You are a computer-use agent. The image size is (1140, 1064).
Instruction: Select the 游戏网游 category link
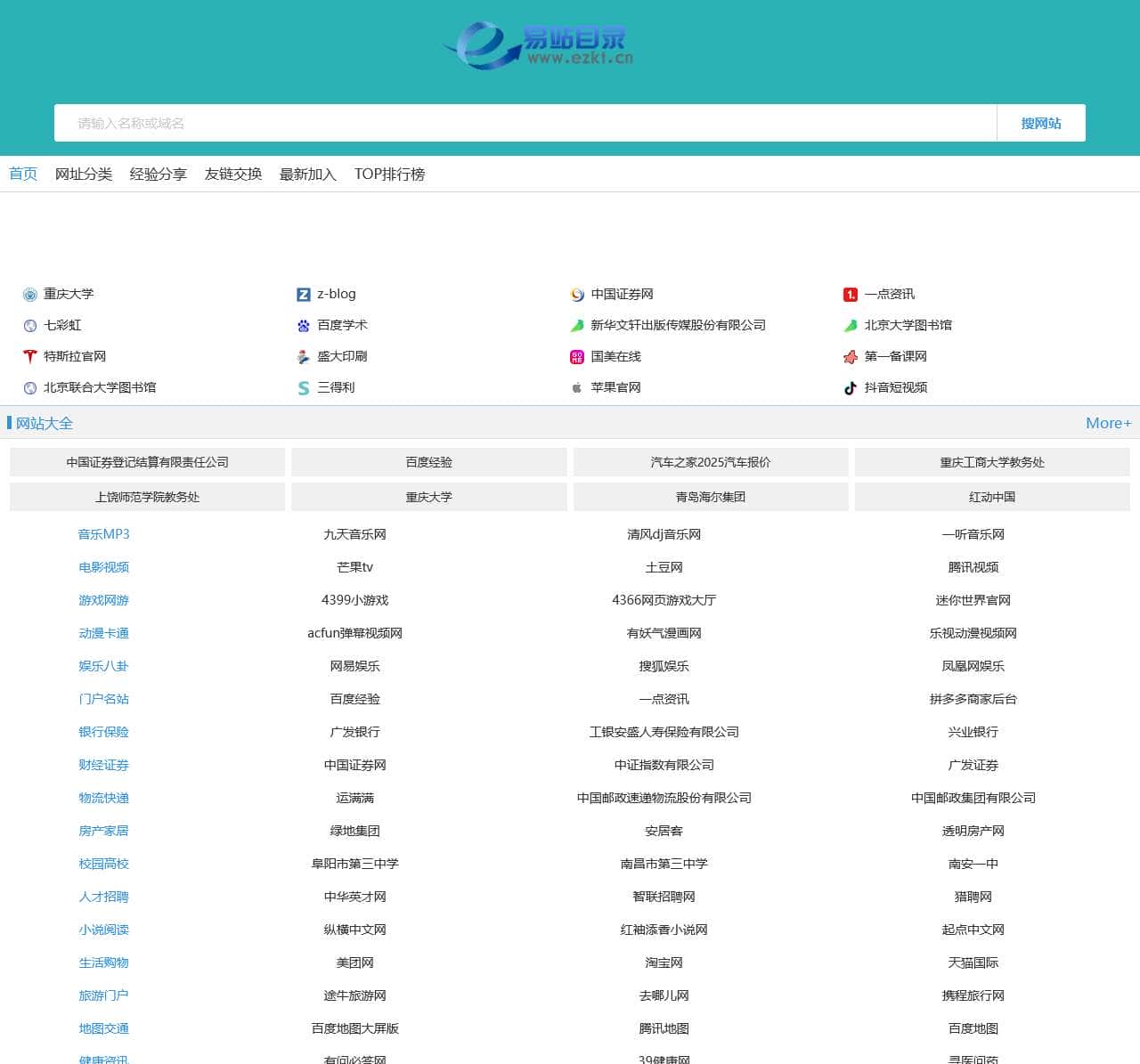103,600
